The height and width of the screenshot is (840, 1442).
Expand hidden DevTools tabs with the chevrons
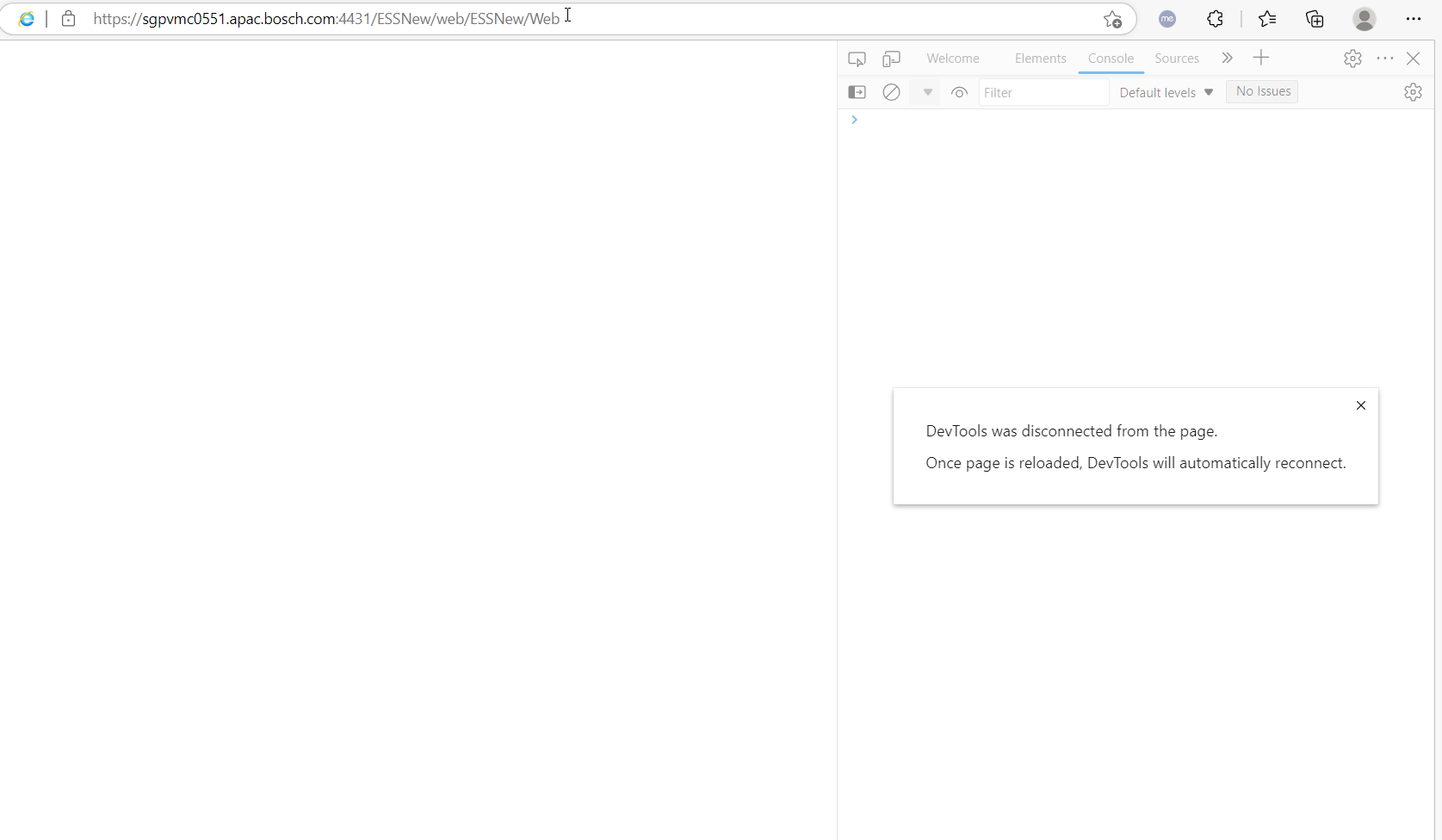coord(1227,58)
